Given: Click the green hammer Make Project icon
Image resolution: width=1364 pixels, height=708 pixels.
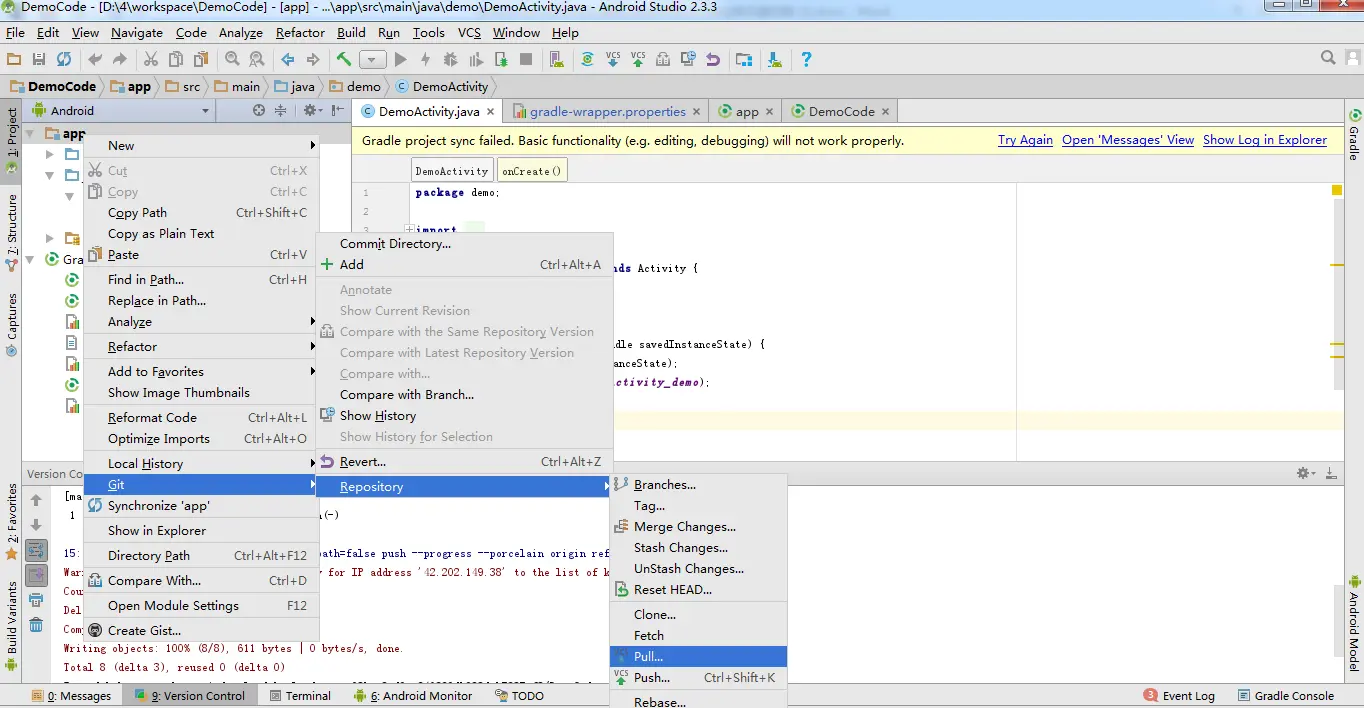Looking at the screenshot, I should (344, 60).
